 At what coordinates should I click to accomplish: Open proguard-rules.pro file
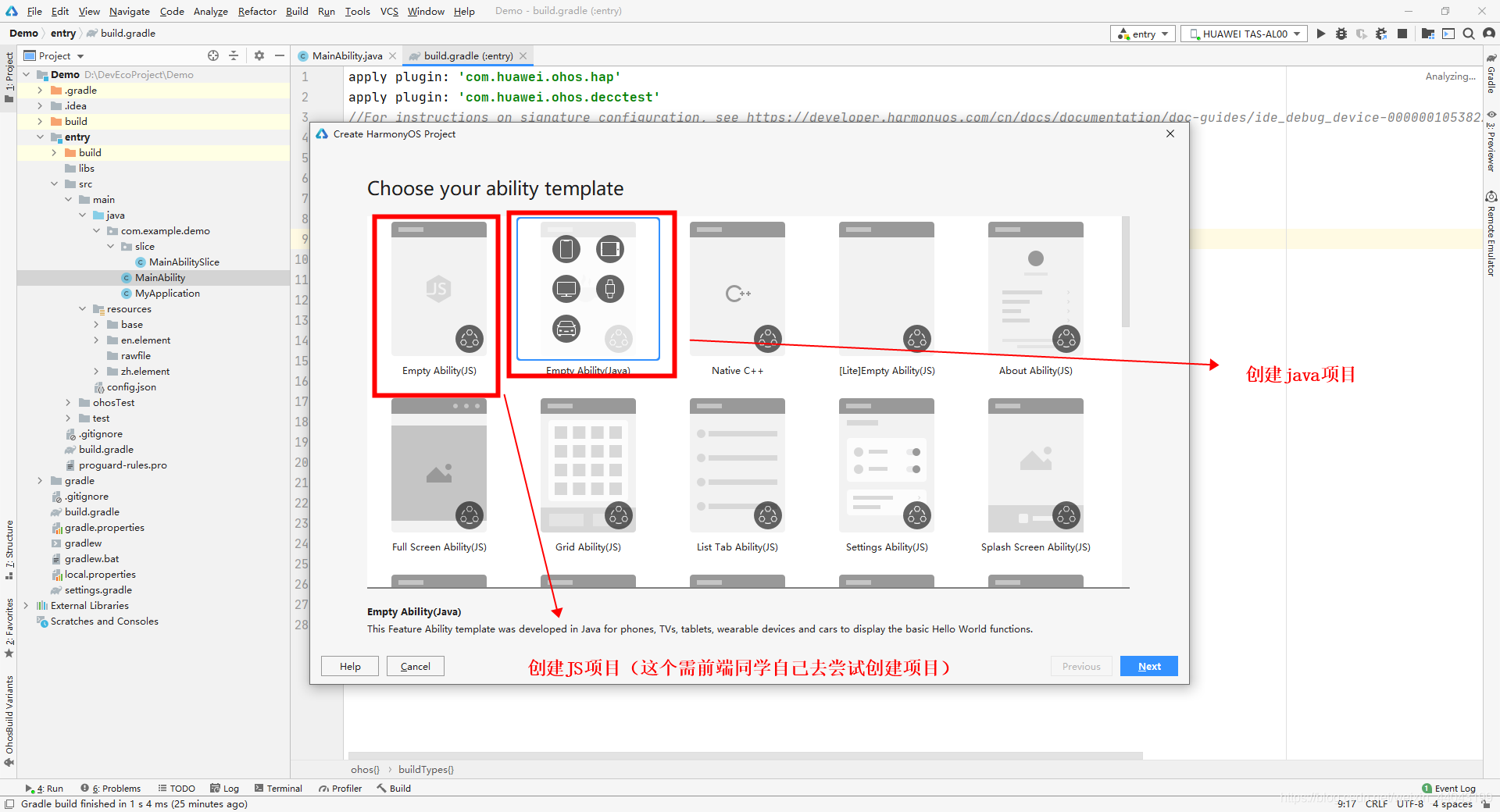tap(116, 465)
